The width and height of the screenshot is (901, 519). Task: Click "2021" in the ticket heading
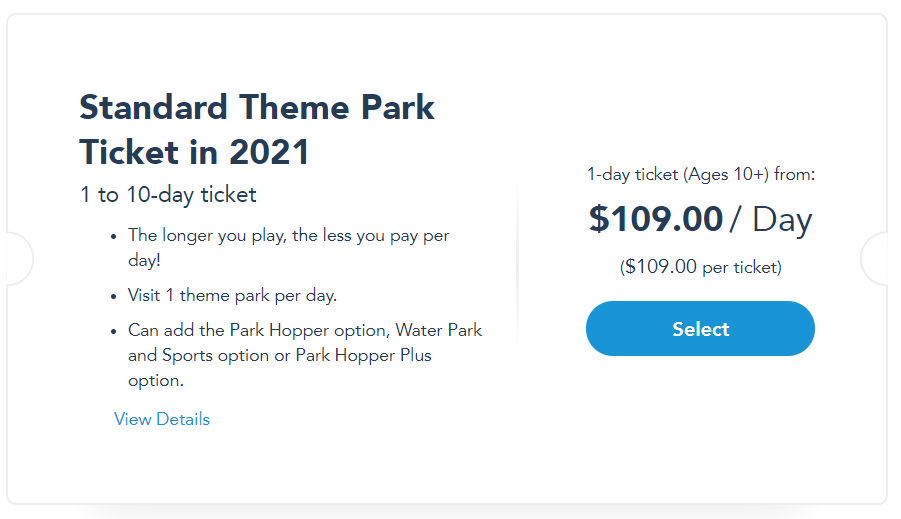point(270,152)
